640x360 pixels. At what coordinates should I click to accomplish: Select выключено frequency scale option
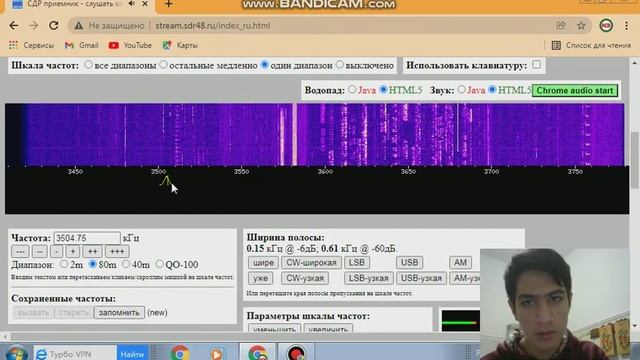tap(340, 65)
